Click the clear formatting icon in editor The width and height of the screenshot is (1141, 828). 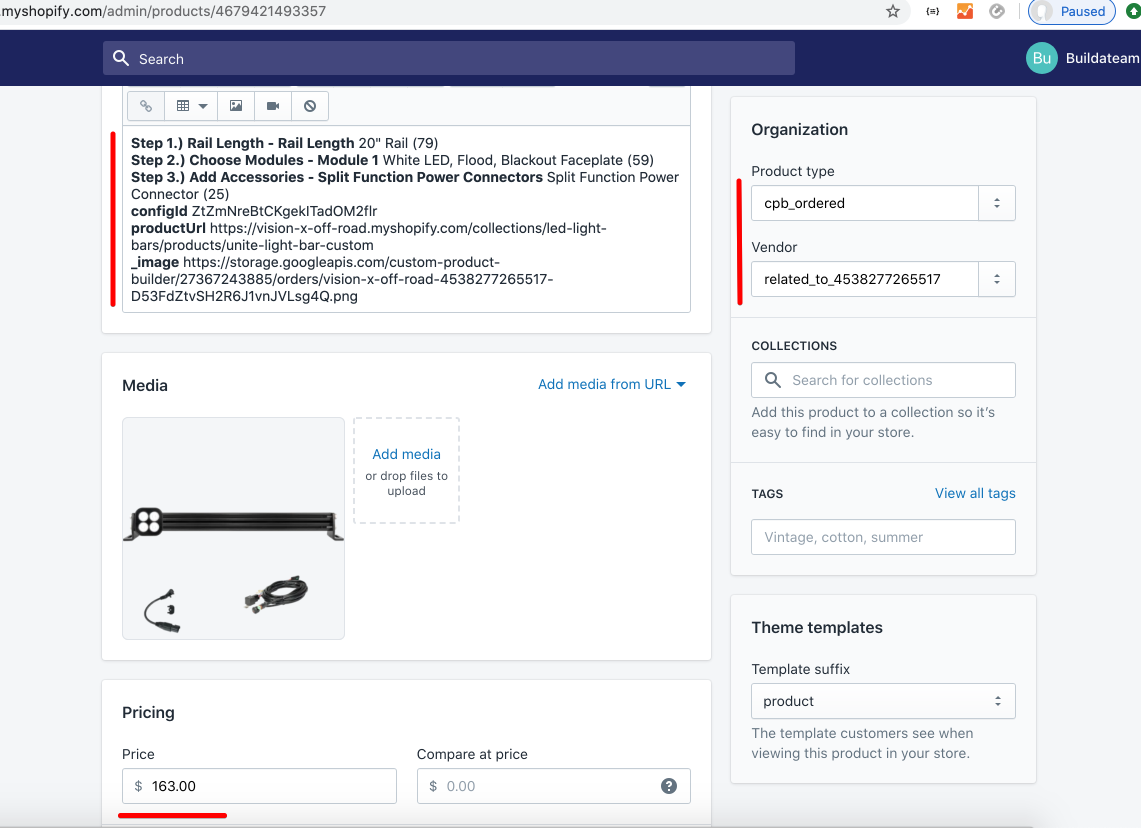click(x=310, y=106)
